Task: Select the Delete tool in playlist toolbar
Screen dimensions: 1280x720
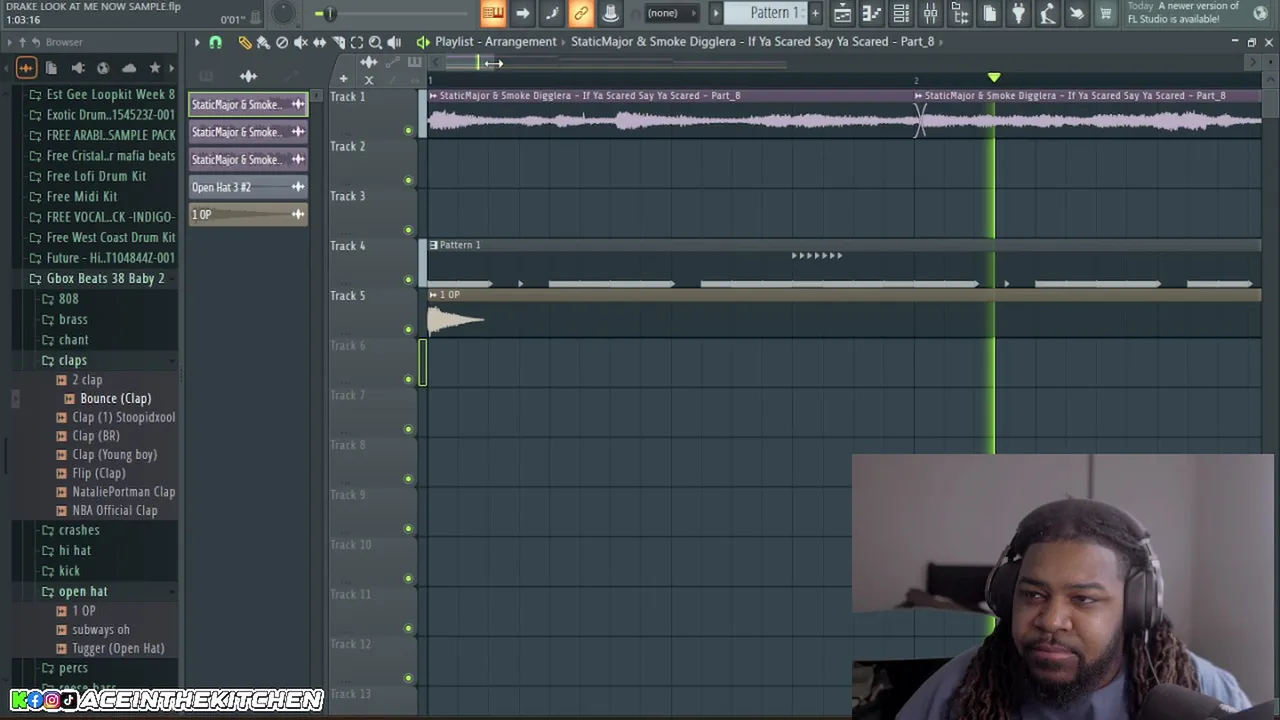Action: tap(282, 42)
